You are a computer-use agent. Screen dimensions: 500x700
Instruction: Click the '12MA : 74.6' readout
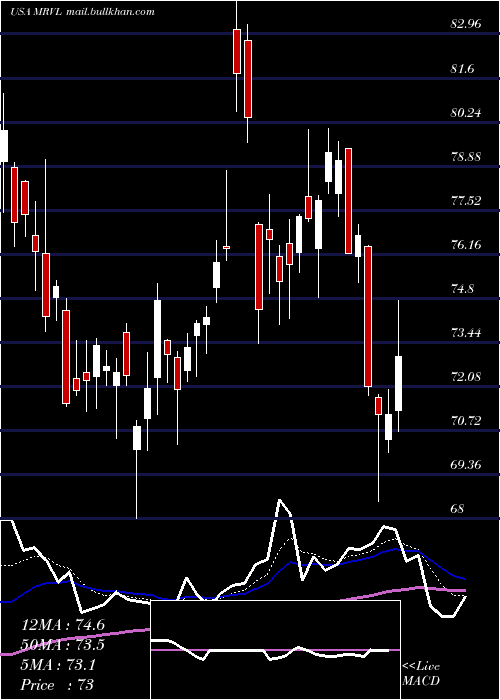coord(63,625)
